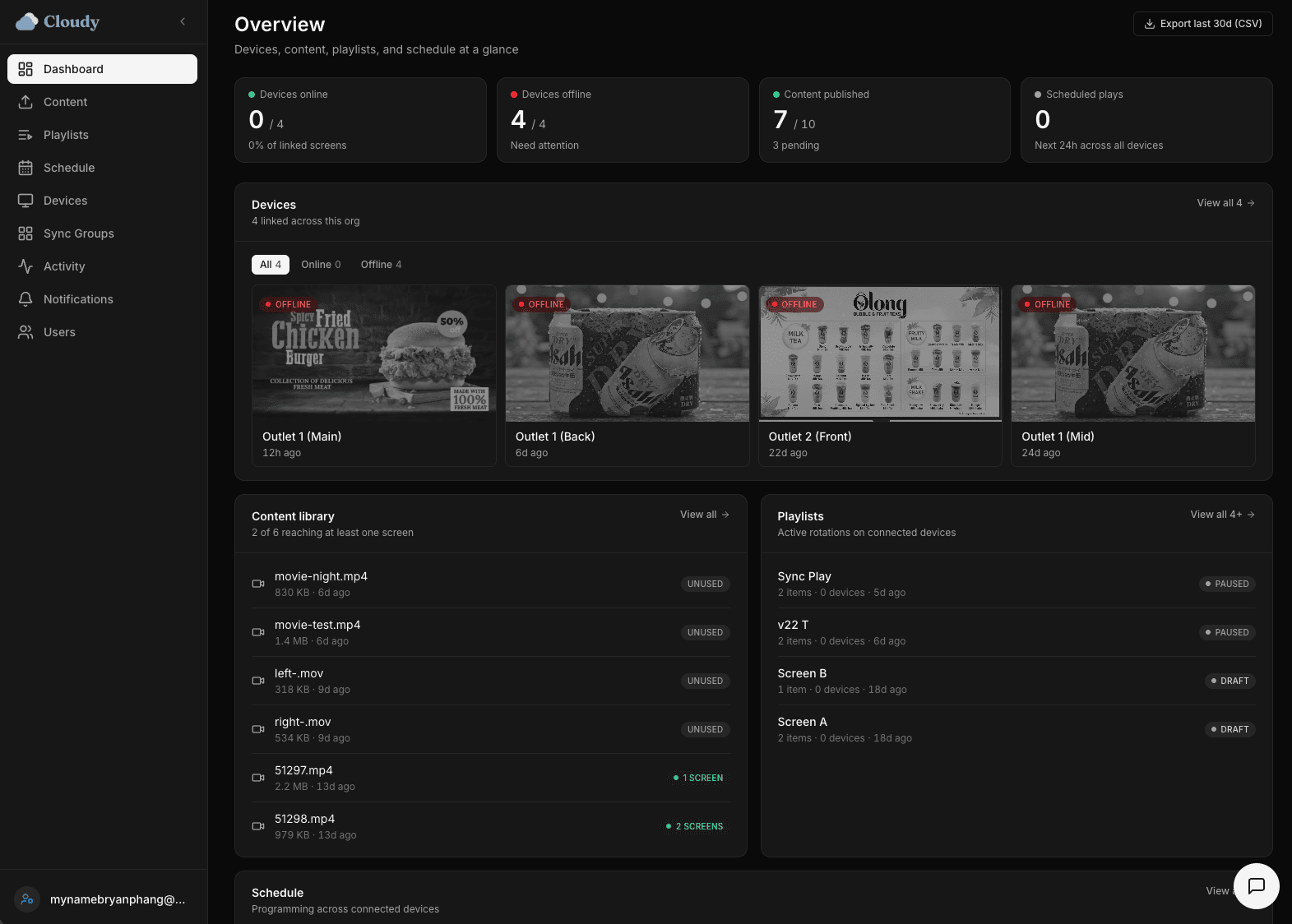Open the Dashboard menu item
The width and height of the screenshot is (1292, 924).
(102, 69)
